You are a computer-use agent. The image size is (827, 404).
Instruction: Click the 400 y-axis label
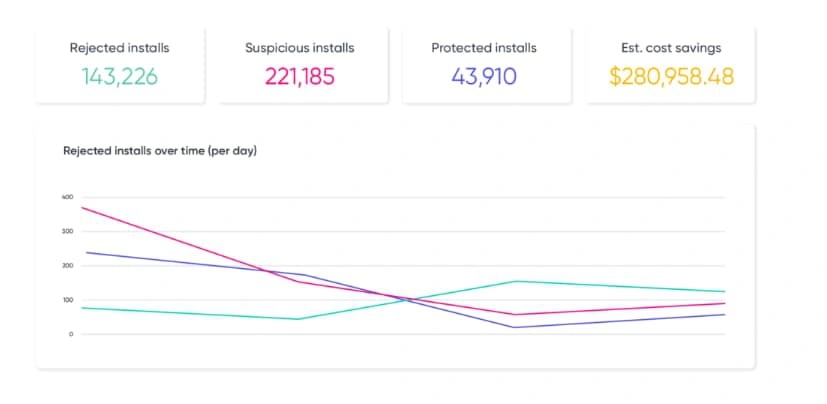coord(68,198)
